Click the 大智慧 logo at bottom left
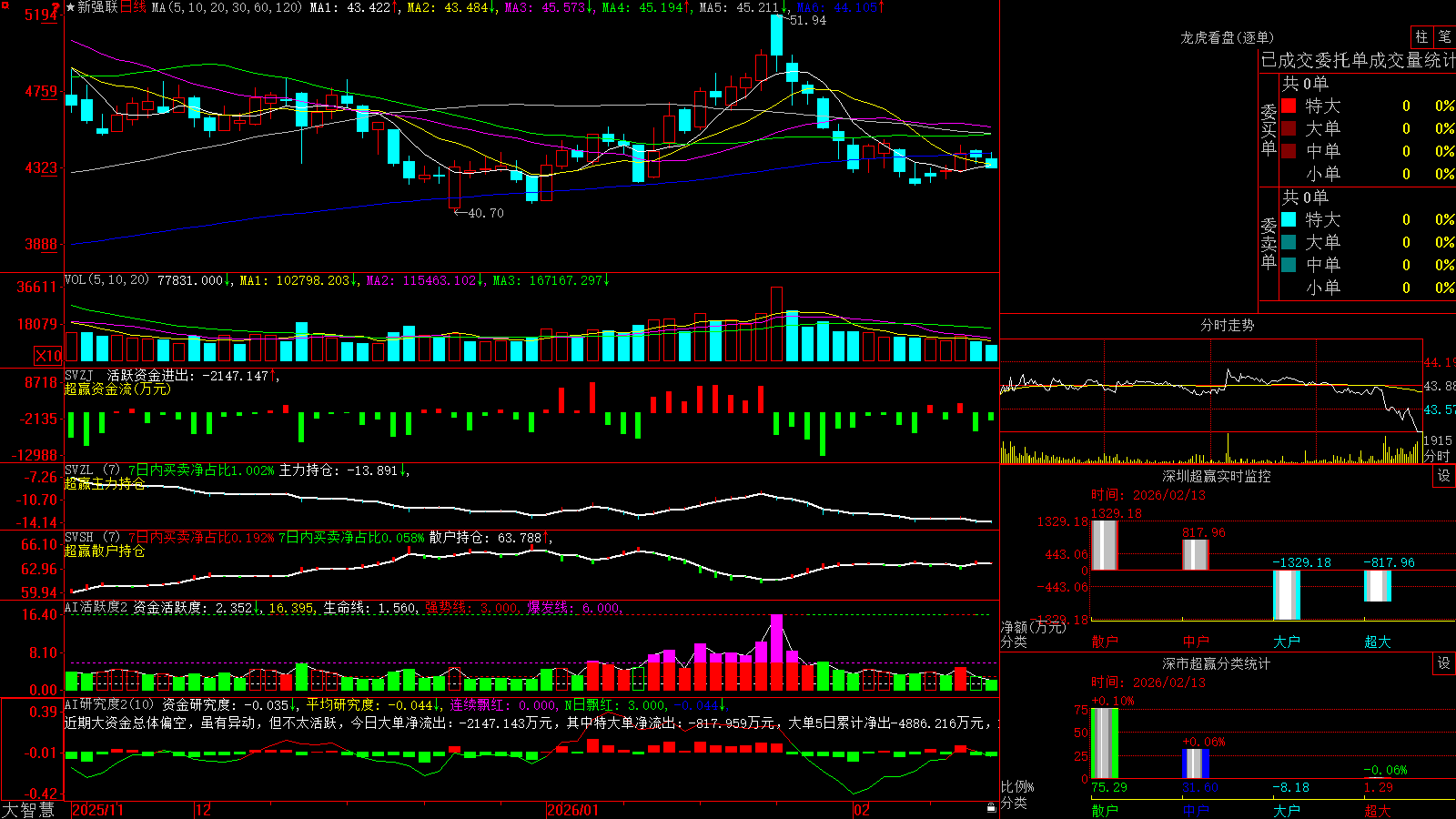Viewport: 1456px width, 819px height. click(x=29, y=809)
